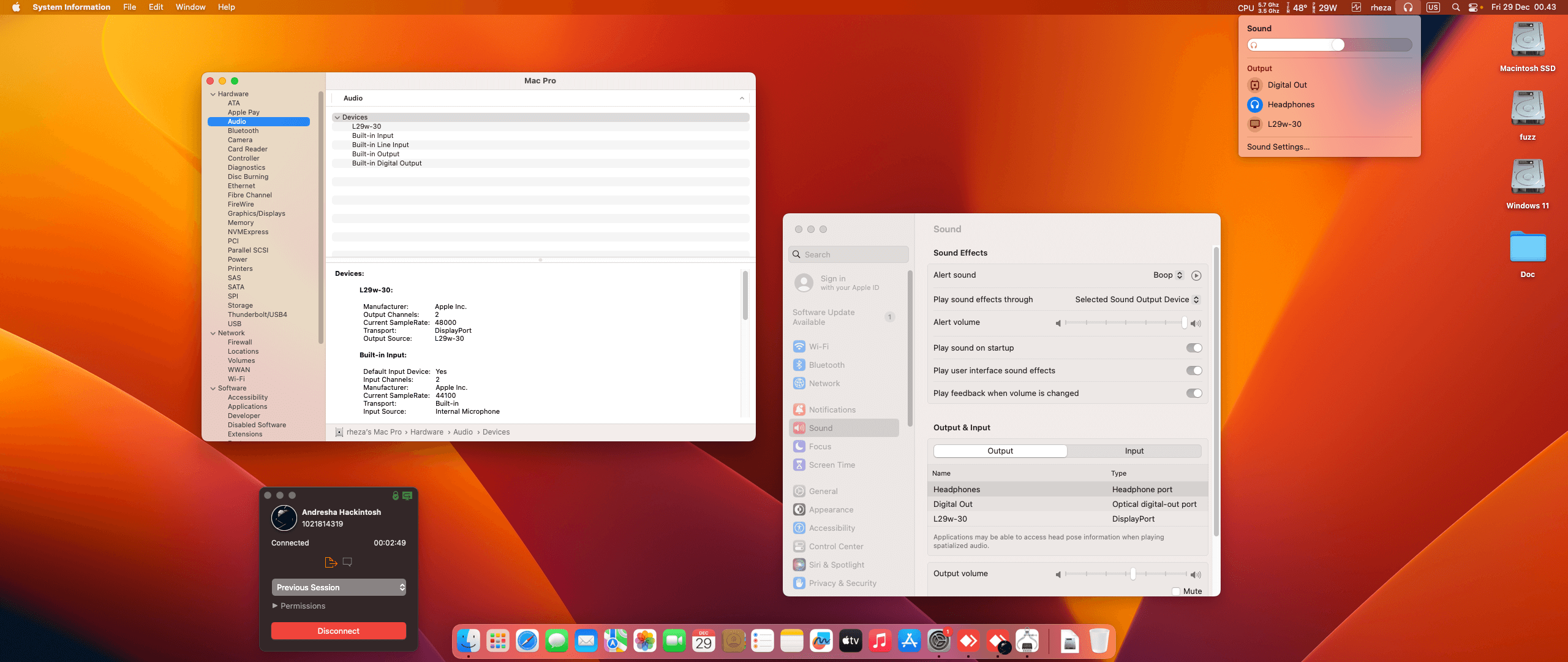Open Safari from the Dock

(527, 641)
